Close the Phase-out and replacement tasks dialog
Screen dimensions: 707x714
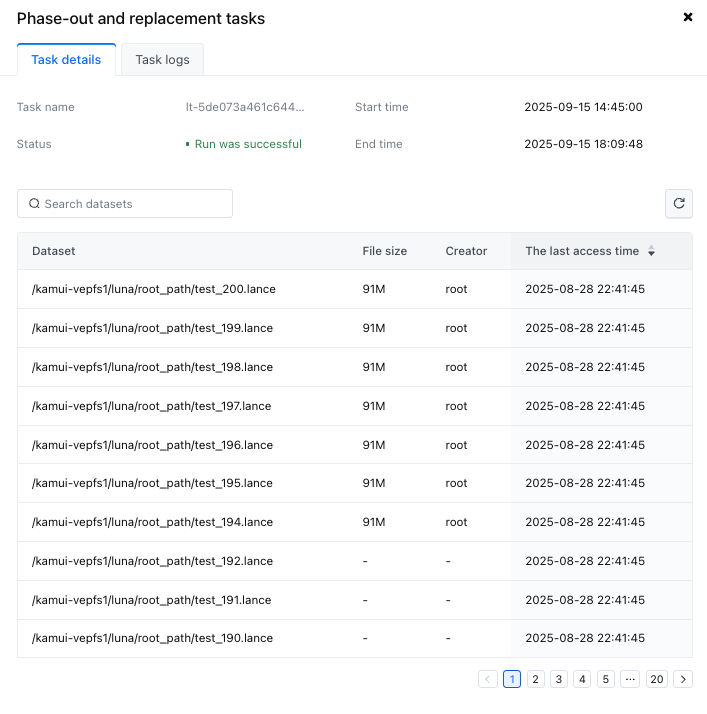[x=687, y=17]
